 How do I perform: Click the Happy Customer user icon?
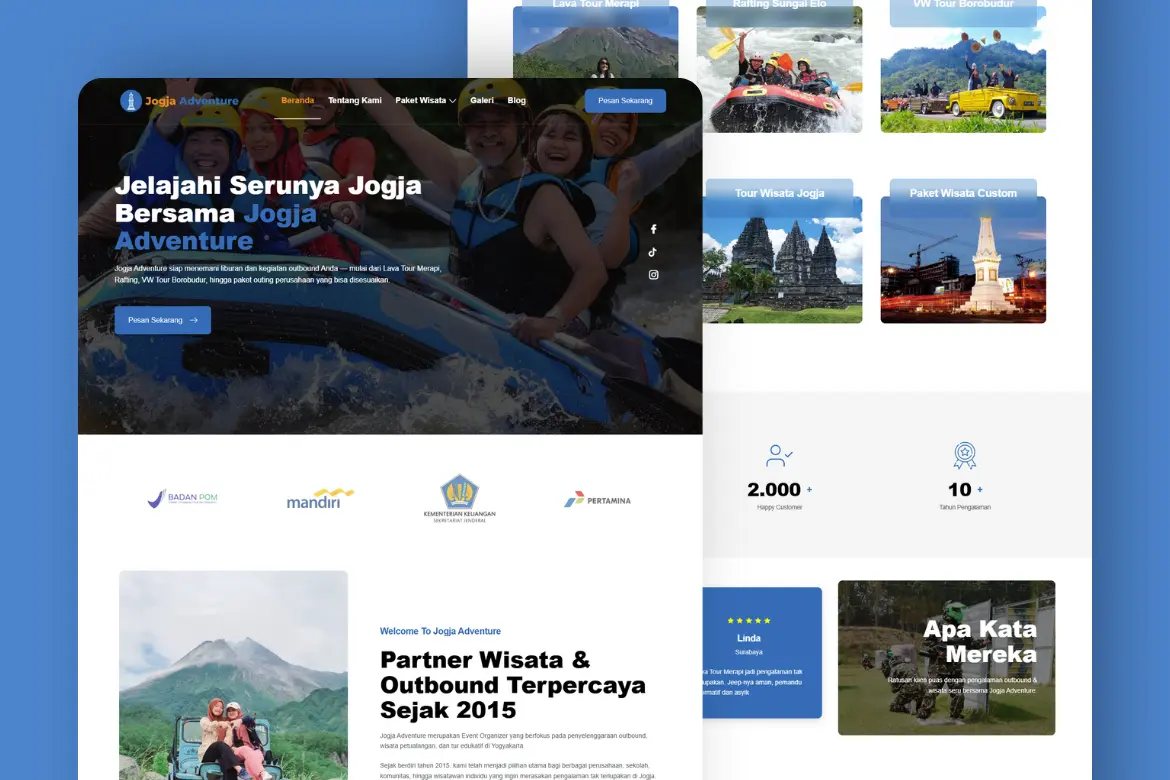[779, 457]
